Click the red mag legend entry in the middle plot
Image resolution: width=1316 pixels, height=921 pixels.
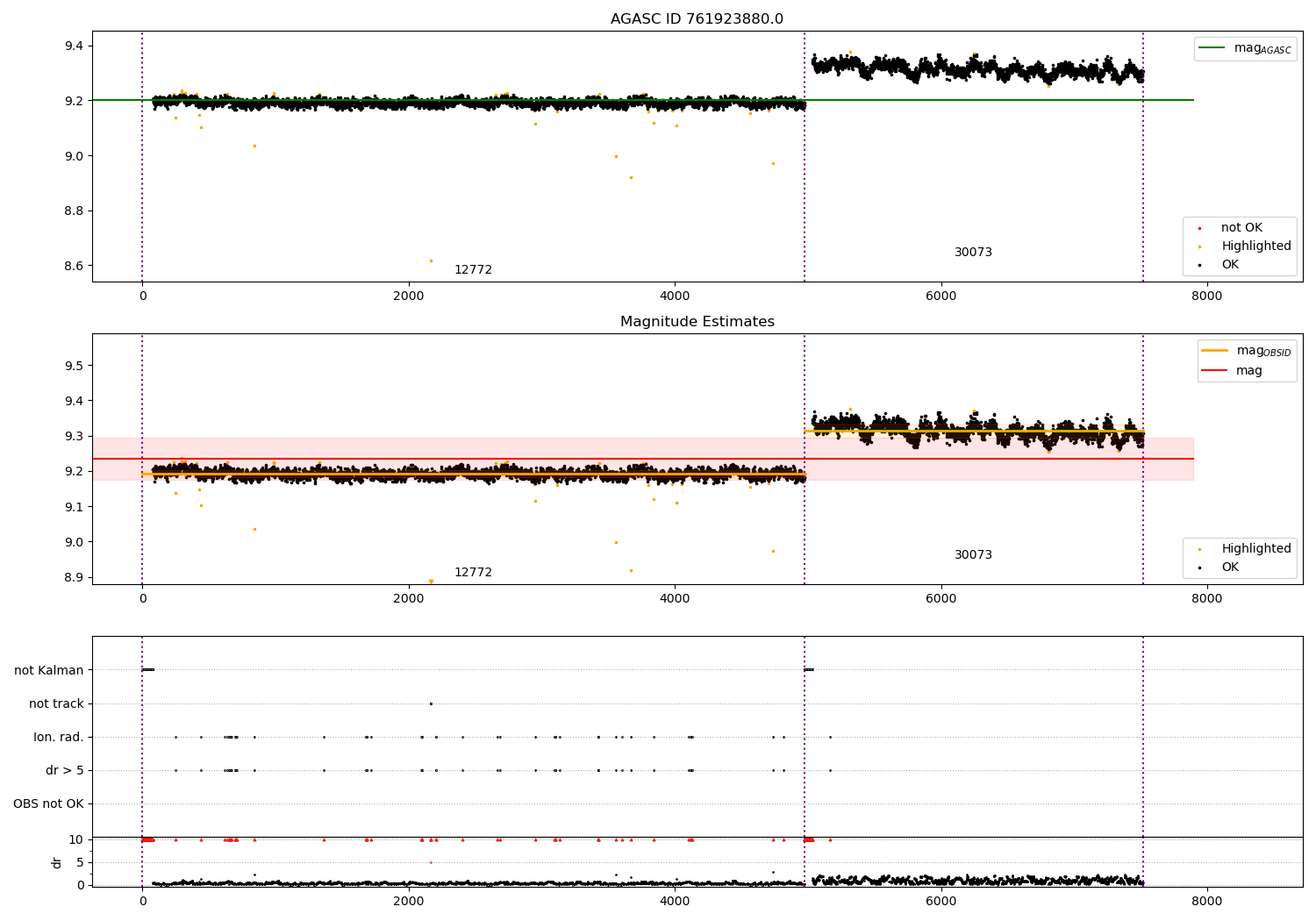click(1232, 371)
